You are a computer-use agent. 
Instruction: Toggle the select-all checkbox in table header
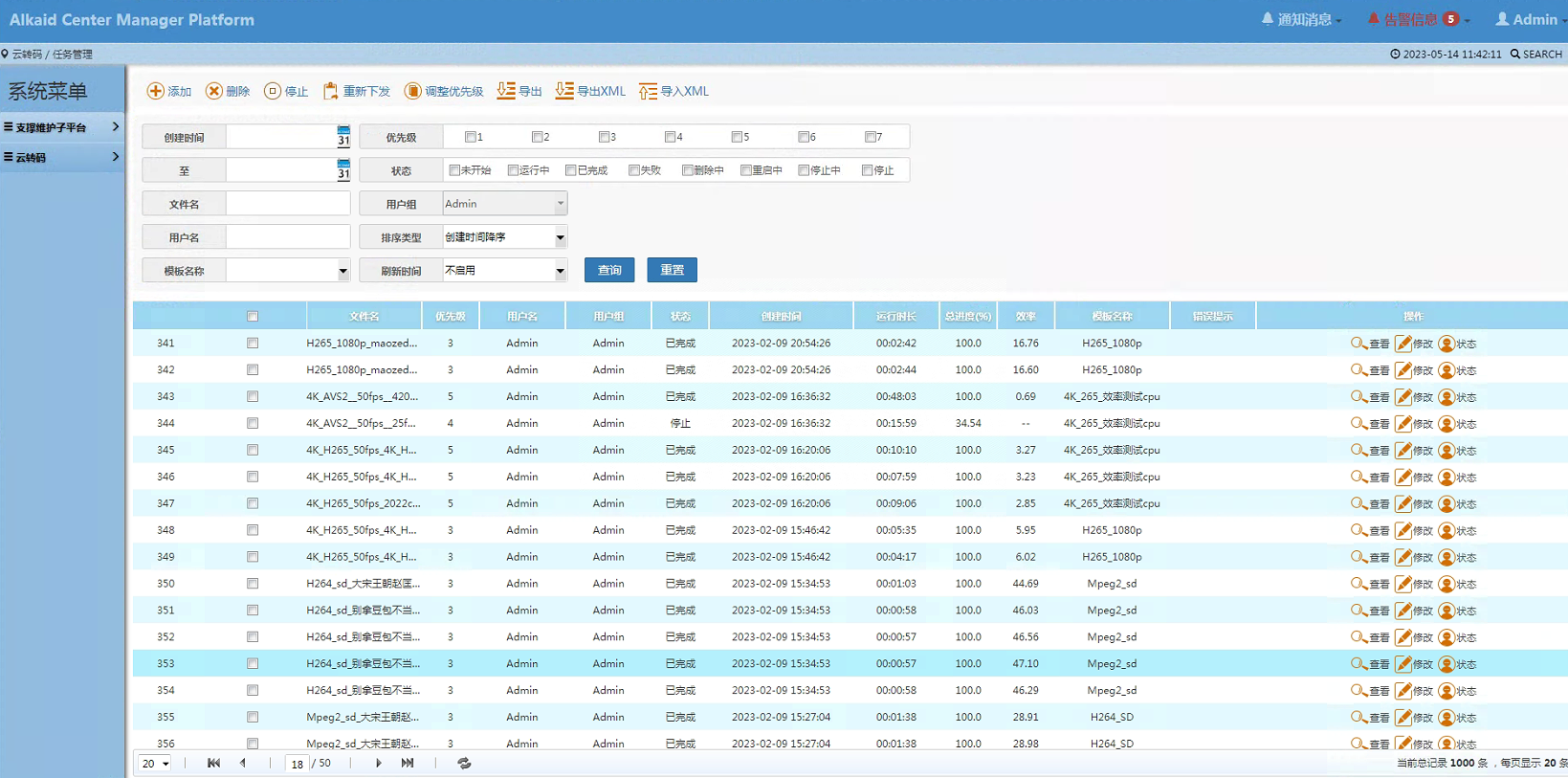[x=253, y=316]
